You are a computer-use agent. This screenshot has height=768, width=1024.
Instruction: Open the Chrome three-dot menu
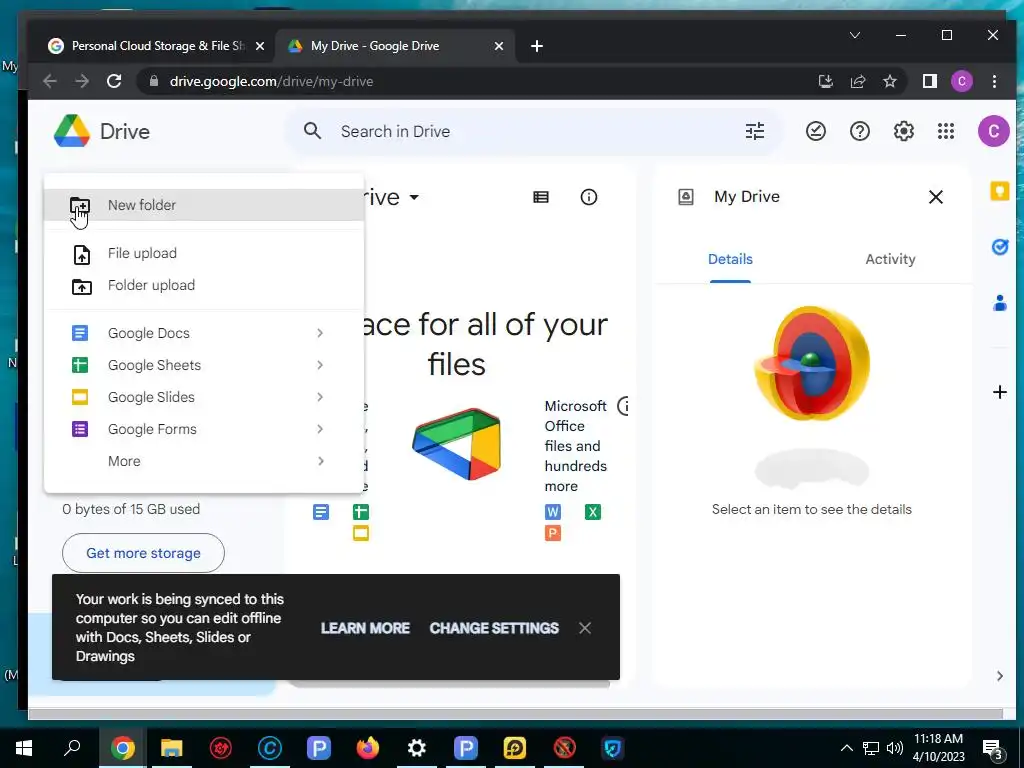click(994, 82)
